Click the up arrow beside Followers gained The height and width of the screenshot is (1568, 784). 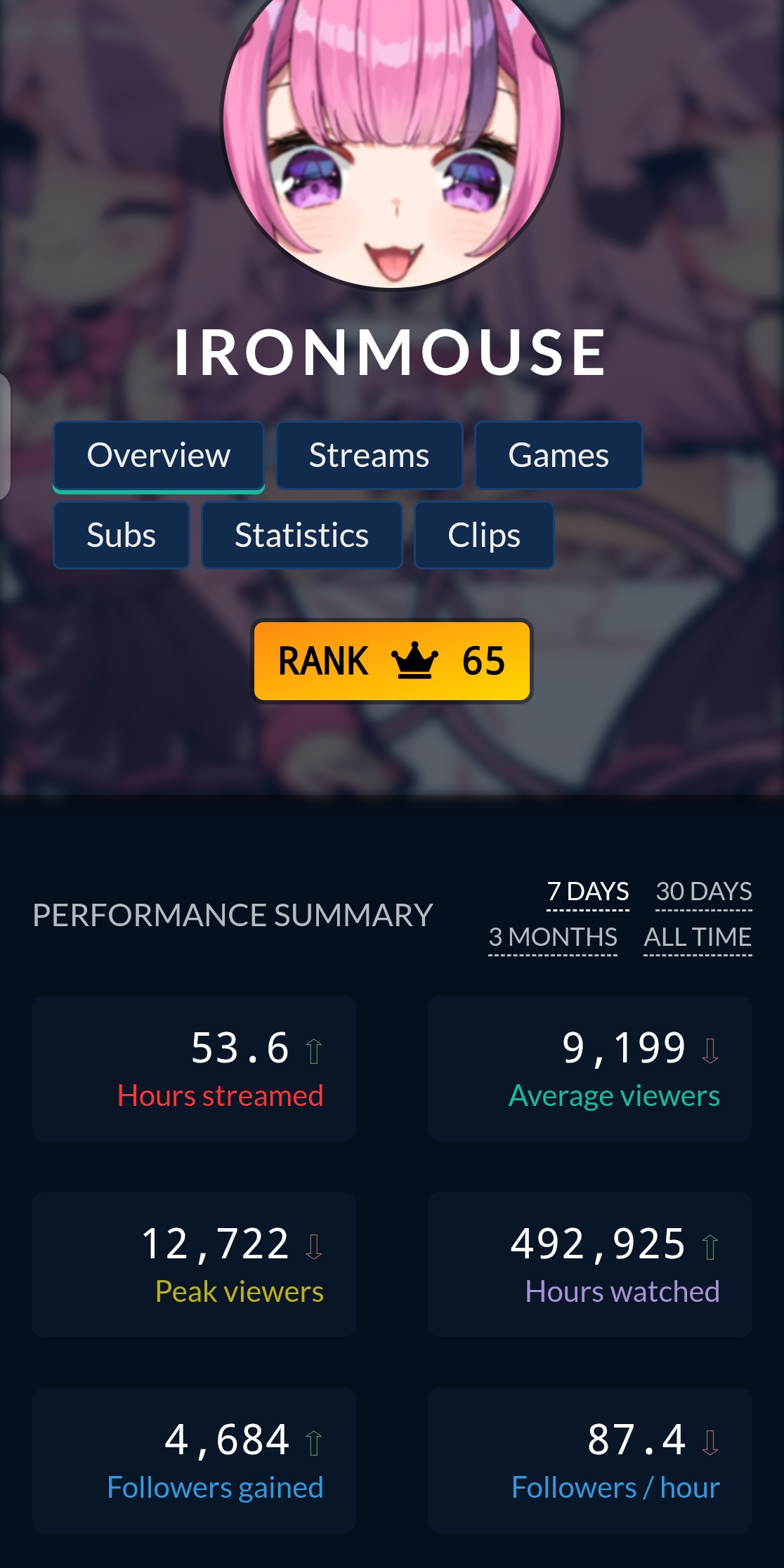click(313, 1442)
